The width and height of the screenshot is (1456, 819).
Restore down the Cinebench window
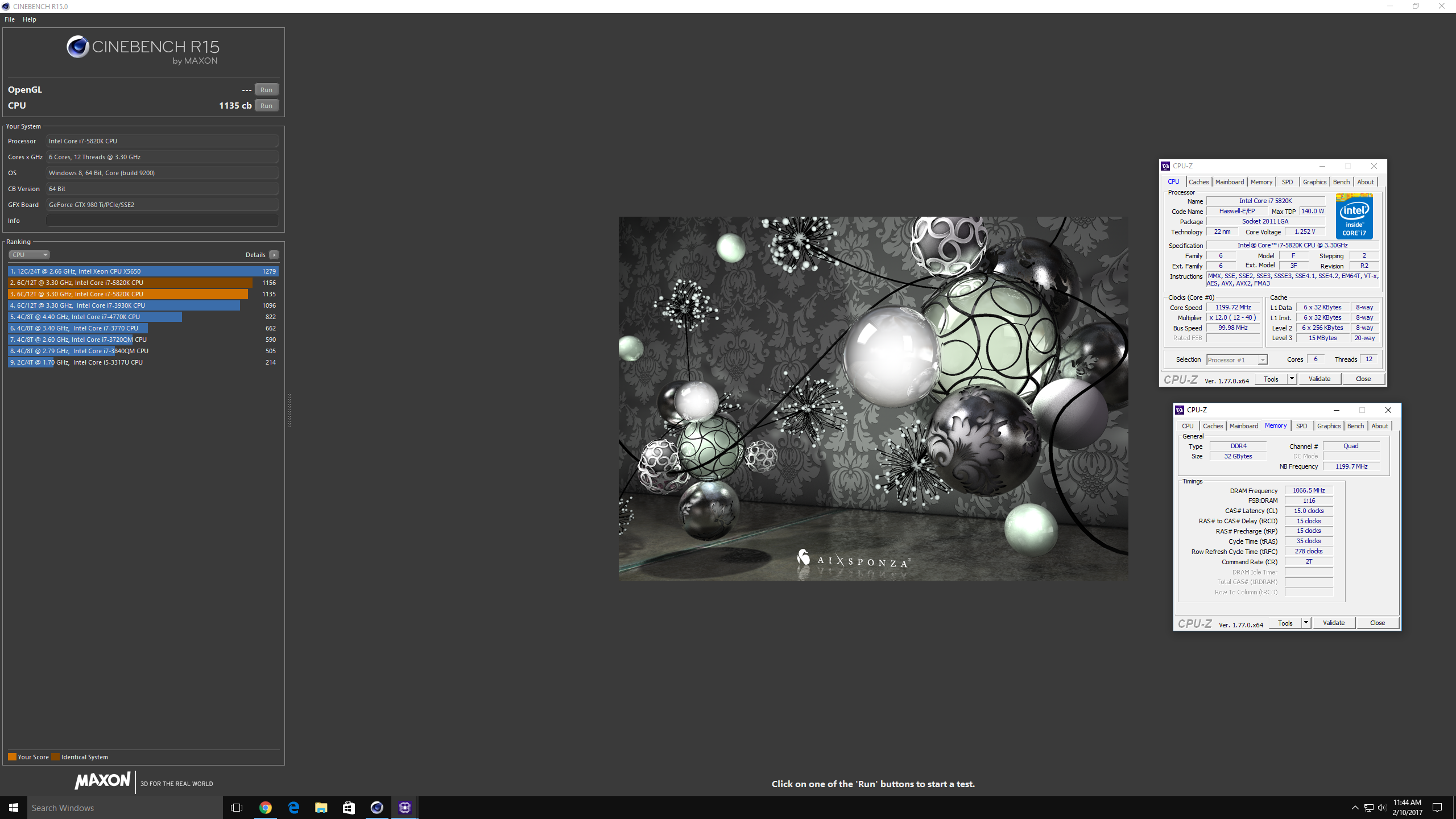click(1416, 6)
